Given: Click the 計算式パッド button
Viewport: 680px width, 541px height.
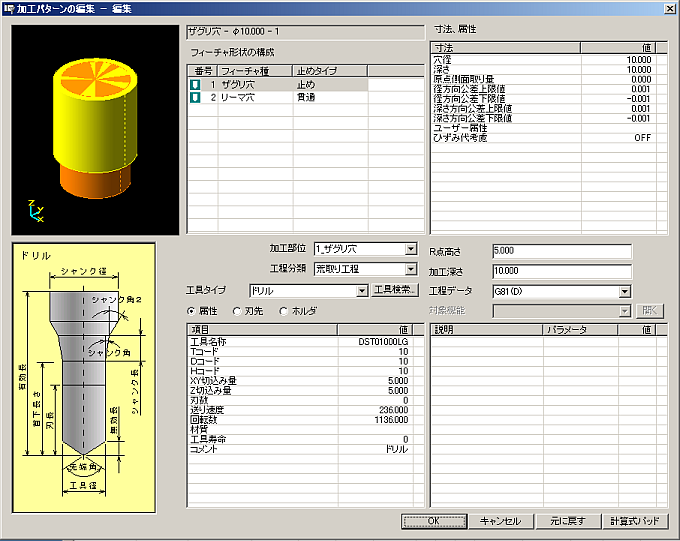Looking at the screenshot, I should 634,521.
